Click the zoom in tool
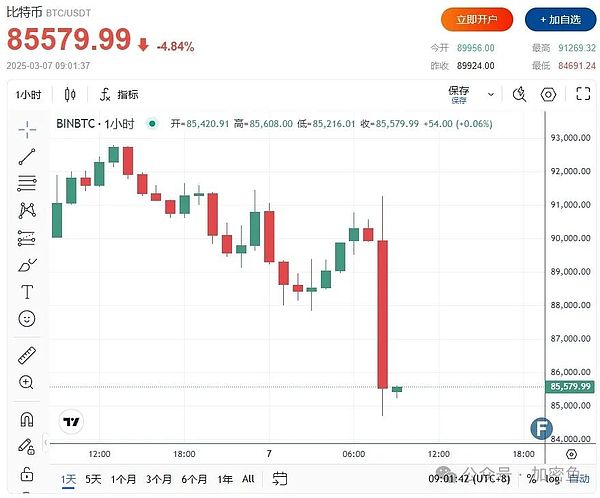The image size is (600, 498). click(x=27, y=382)
